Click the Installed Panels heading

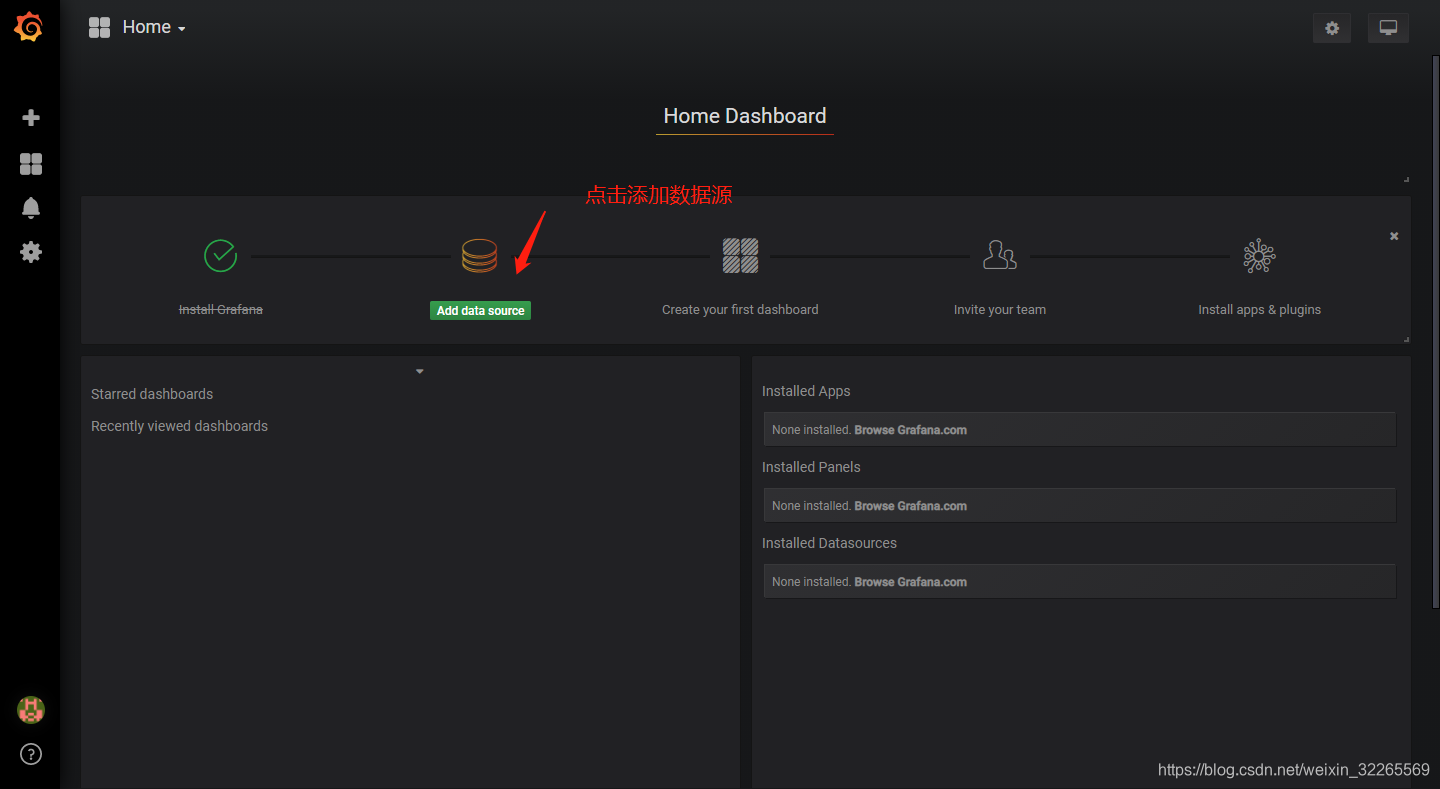point(811,467)
